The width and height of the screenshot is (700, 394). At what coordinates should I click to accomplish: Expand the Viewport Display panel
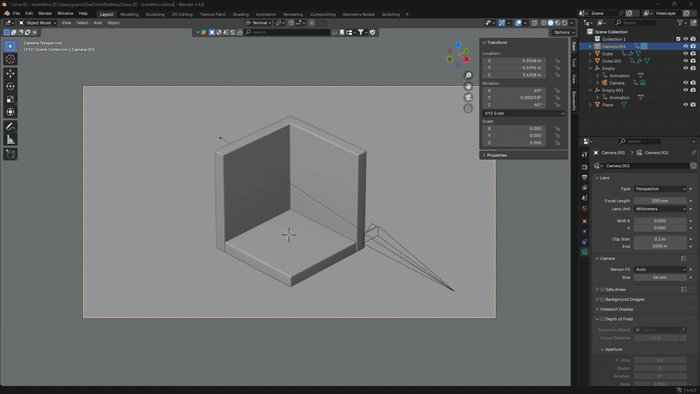pyautogui.click(x=616, y=309)
